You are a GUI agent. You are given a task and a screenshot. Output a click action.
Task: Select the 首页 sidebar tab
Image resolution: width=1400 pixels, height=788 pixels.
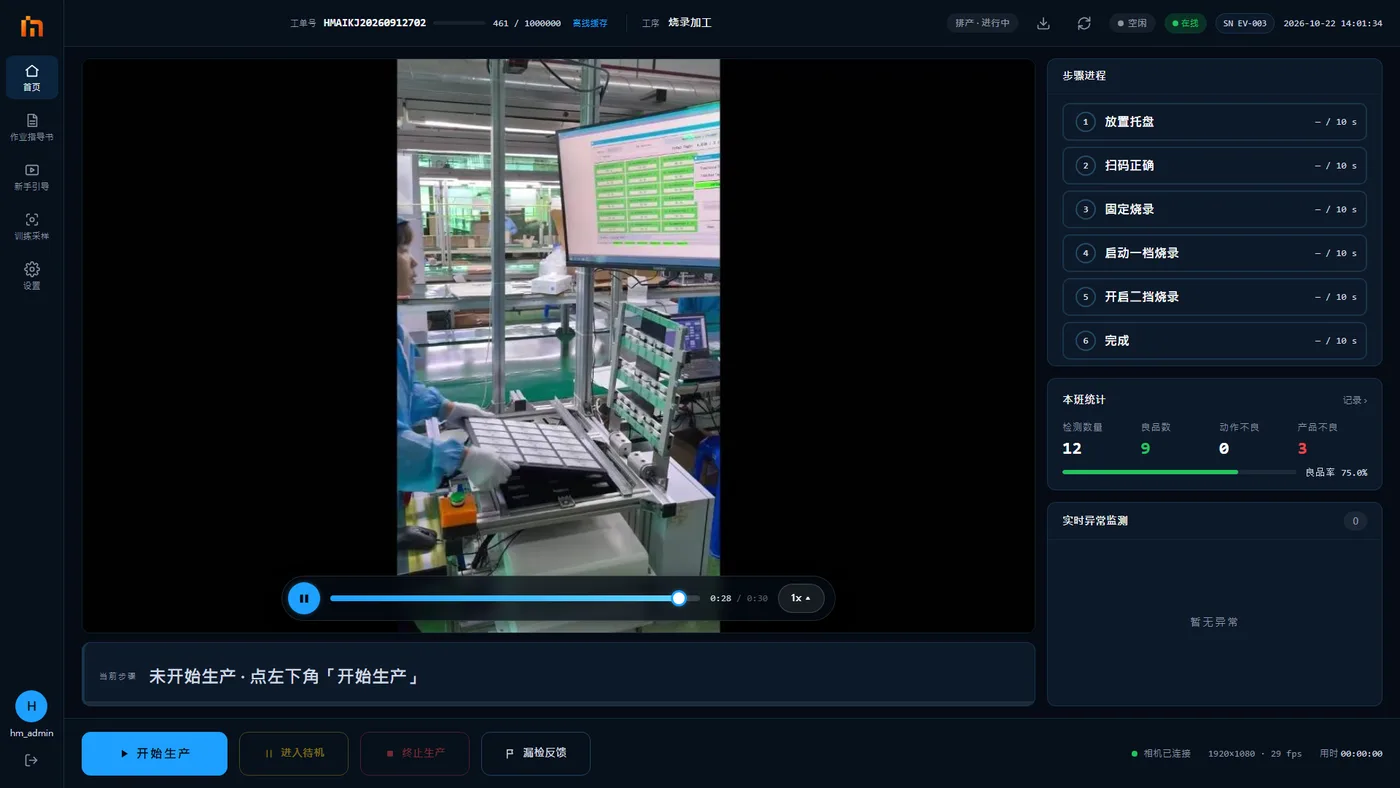[32, 77]
